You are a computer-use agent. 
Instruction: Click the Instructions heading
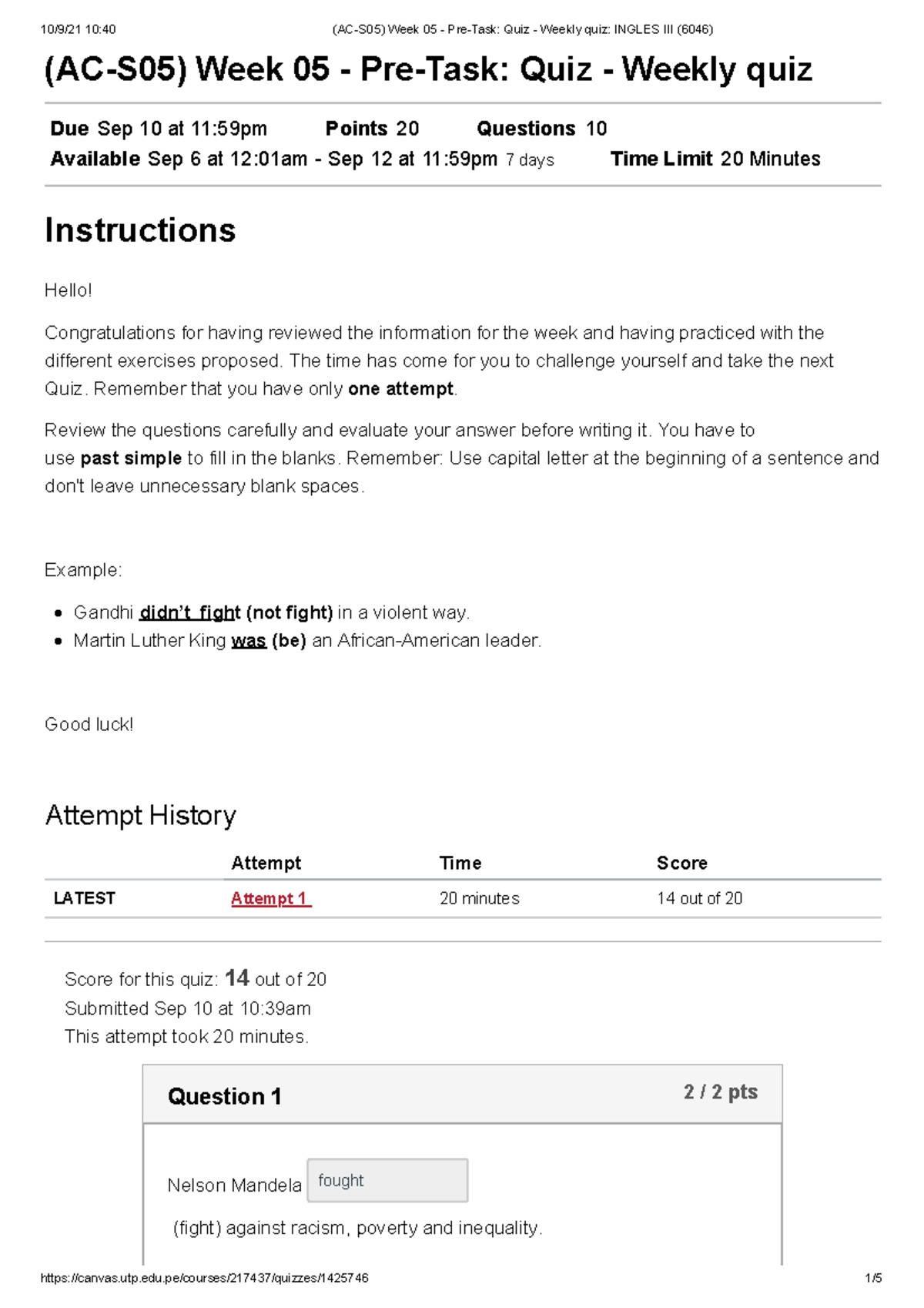point(140,230)
